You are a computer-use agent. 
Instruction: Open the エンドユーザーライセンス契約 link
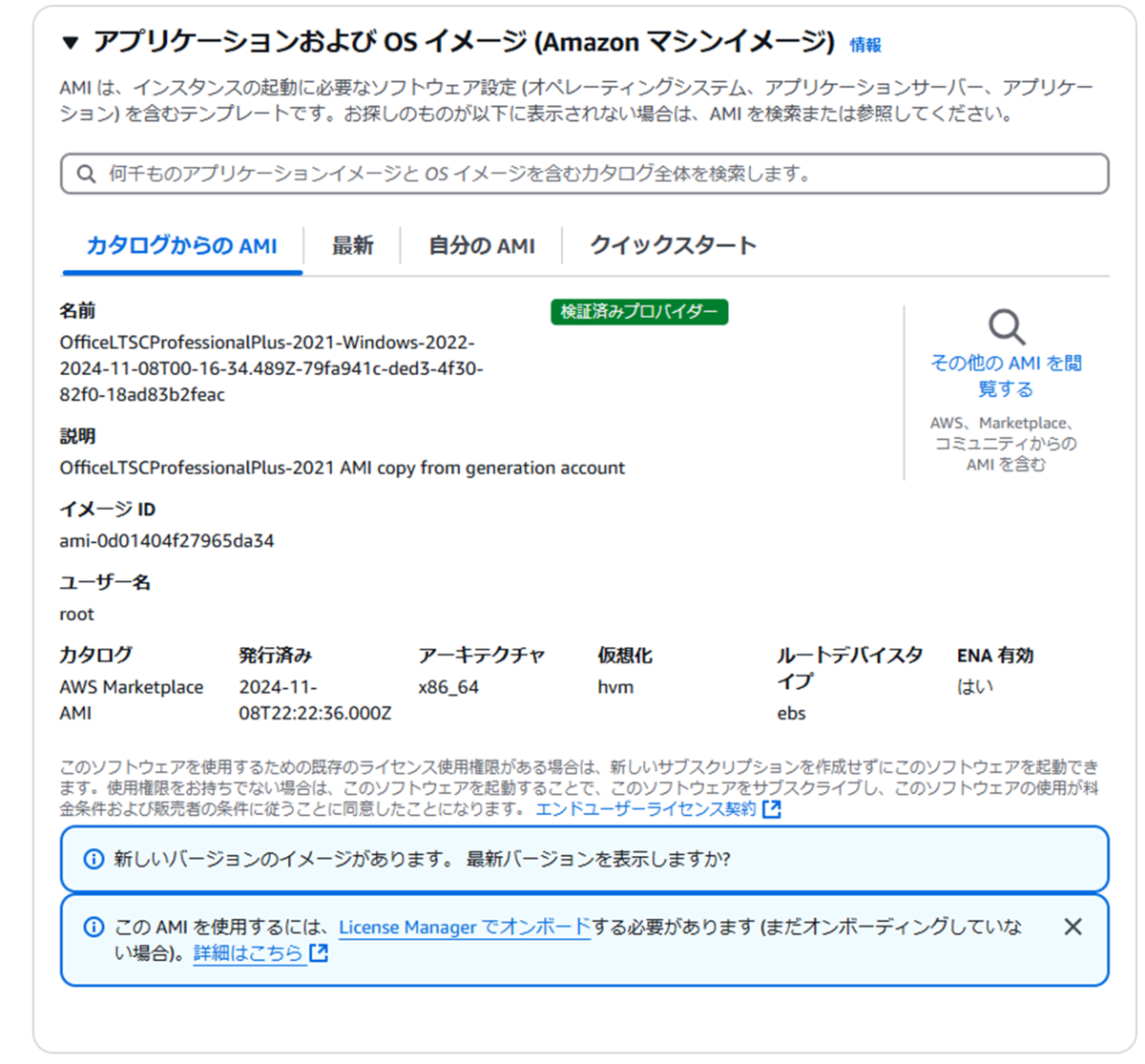[x=646, y=809]
